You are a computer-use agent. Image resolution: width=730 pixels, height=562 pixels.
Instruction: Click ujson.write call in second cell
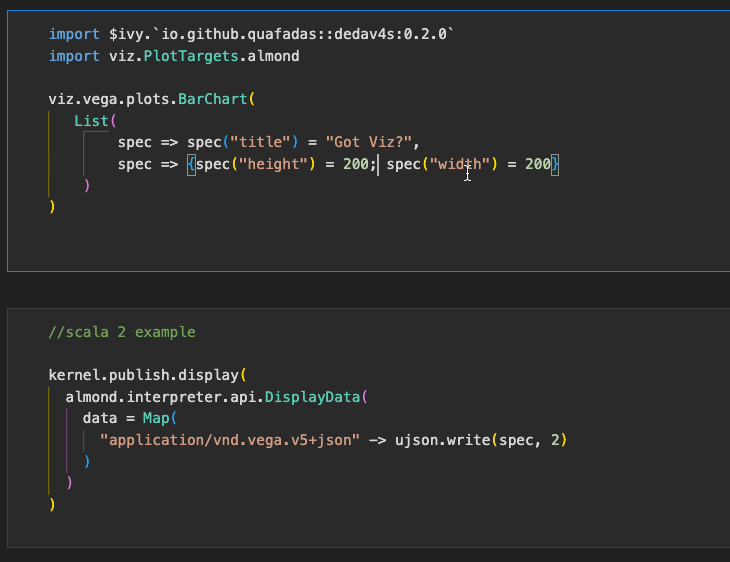click(442, 440)
